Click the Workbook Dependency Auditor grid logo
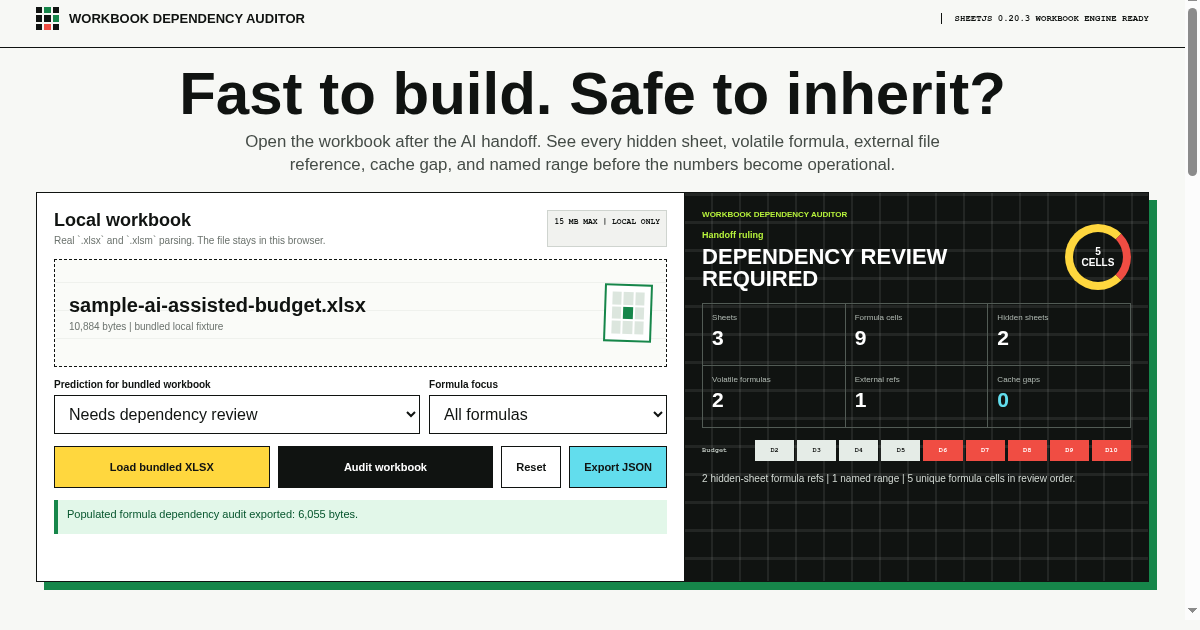This screenshot has width=1200, height=630. pyautogui.click(x=47, y=18)
